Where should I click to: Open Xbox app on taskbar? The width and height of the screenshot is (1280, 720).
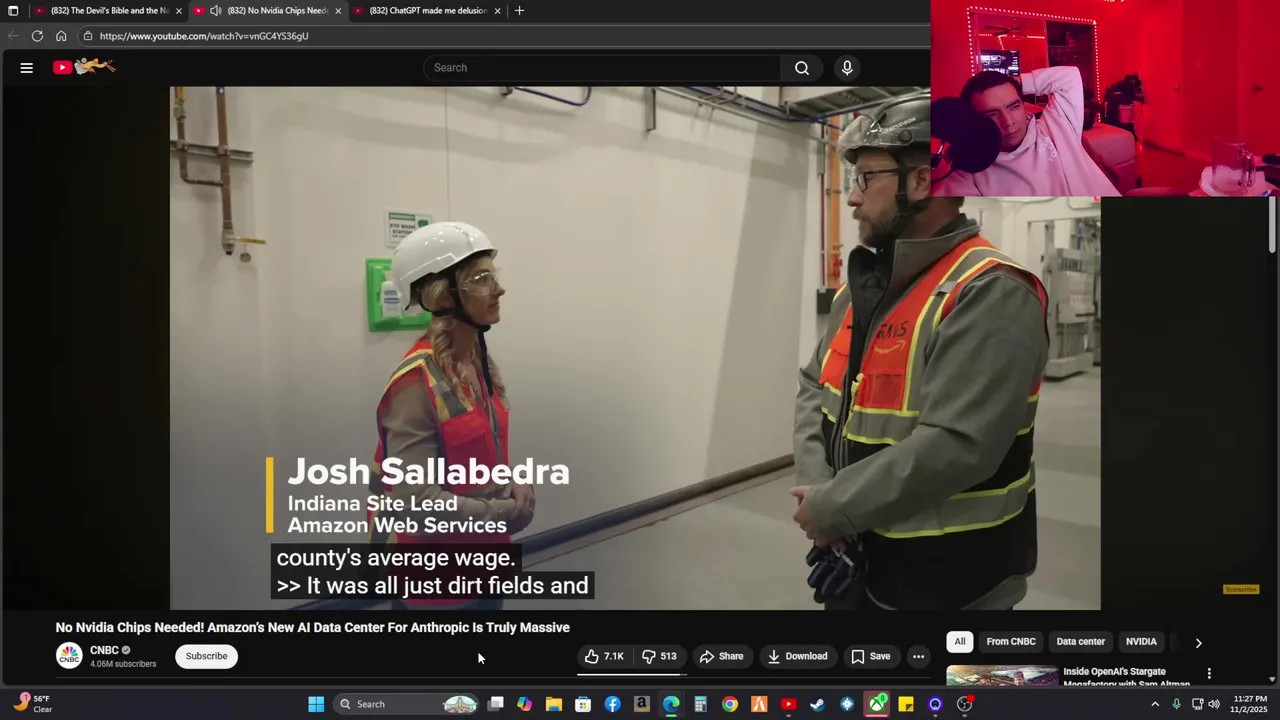point(877,704)
